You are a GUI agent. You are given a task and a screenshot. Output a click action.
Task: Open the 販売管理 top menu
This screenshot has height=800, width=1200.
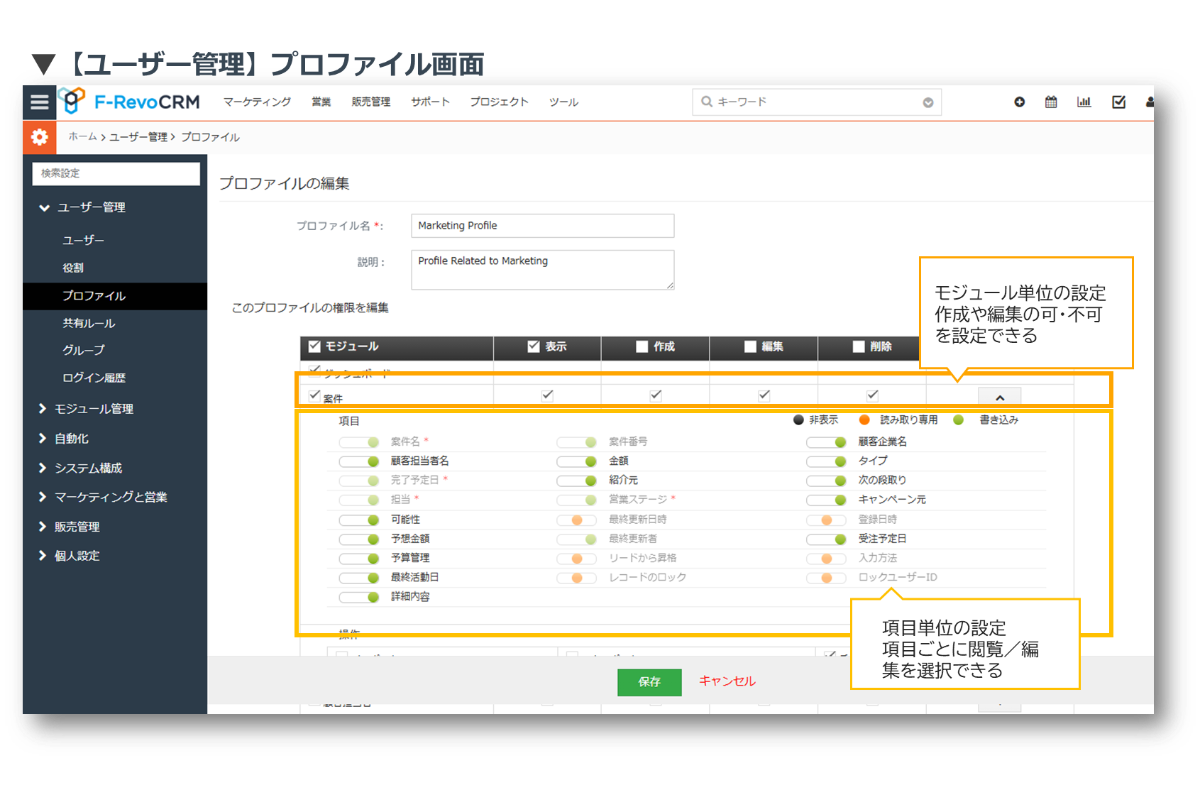click(x=371, y=102)
